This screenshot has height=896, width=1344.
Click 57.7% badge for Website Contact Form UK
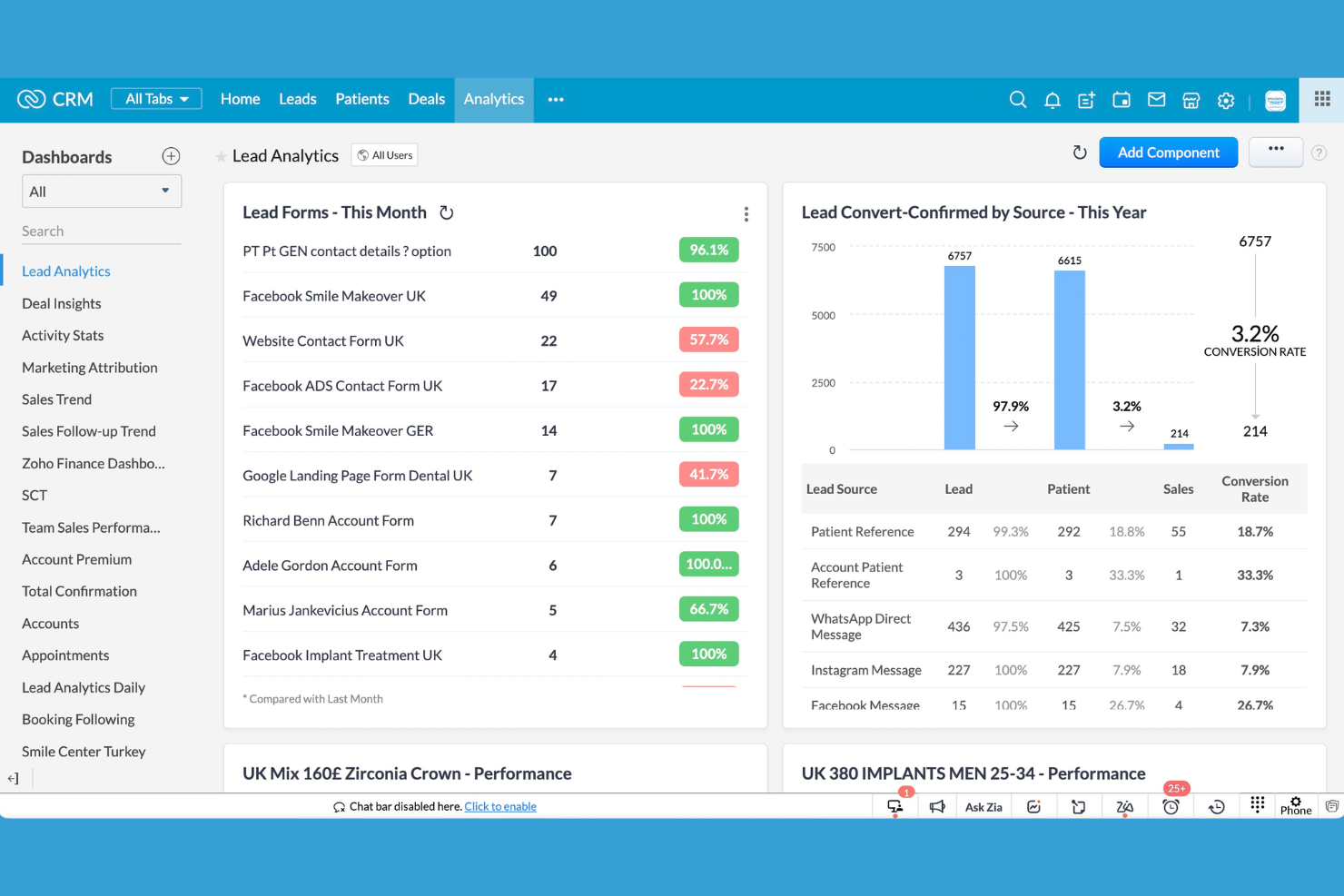[708, 340]
